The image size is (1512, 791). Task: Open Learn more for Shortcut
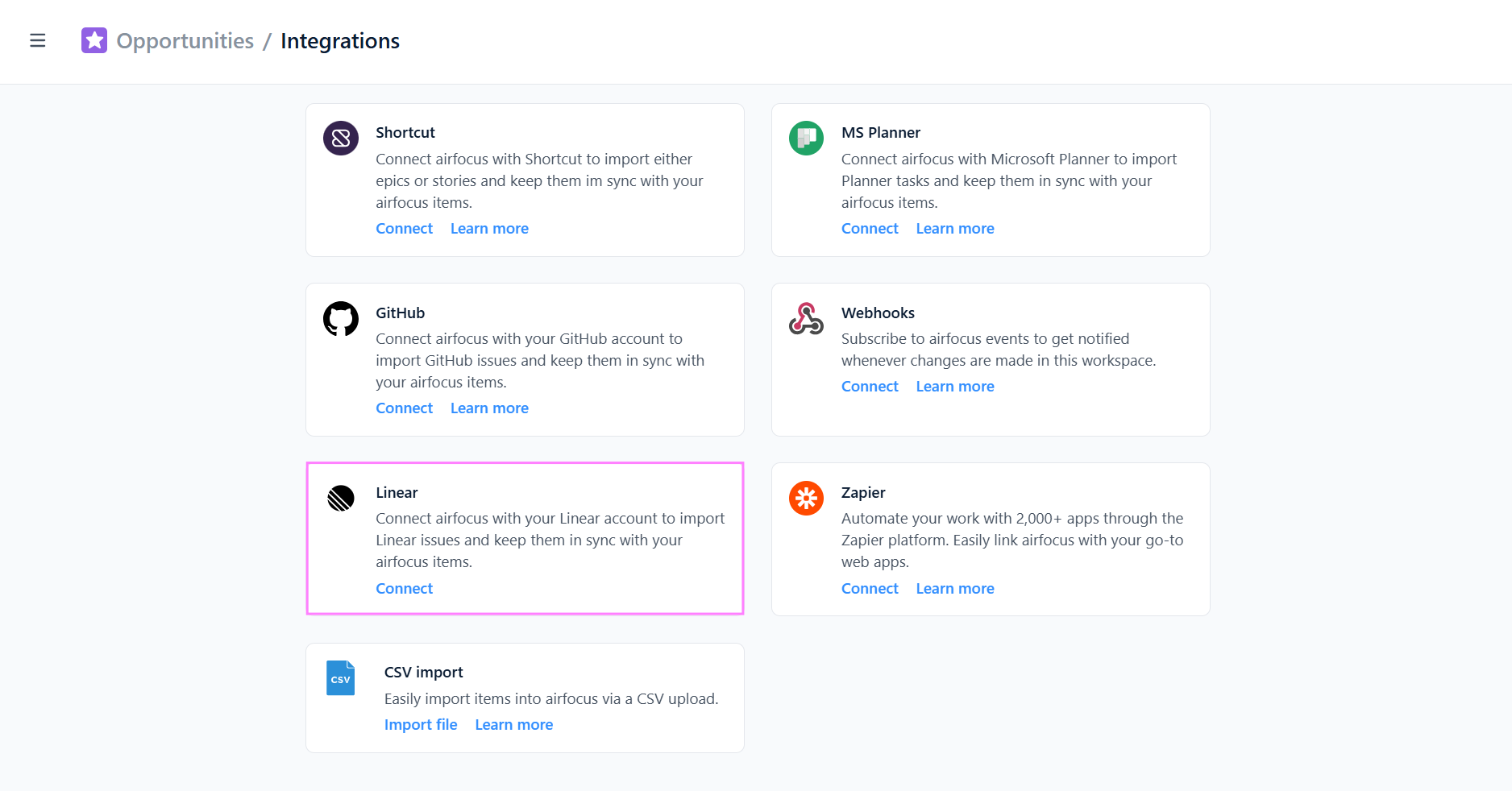[x=489, y=229]
